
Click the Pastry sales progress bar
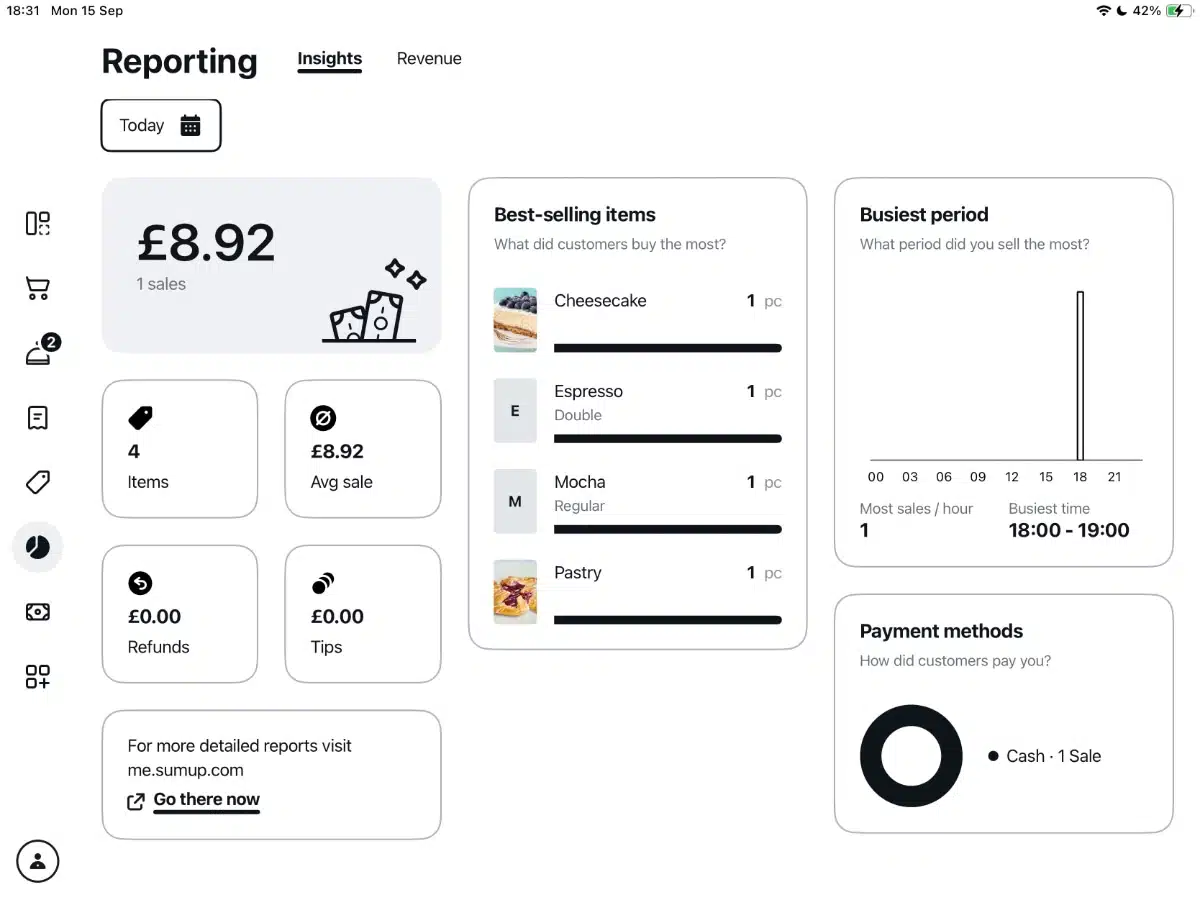click(667, 619)
